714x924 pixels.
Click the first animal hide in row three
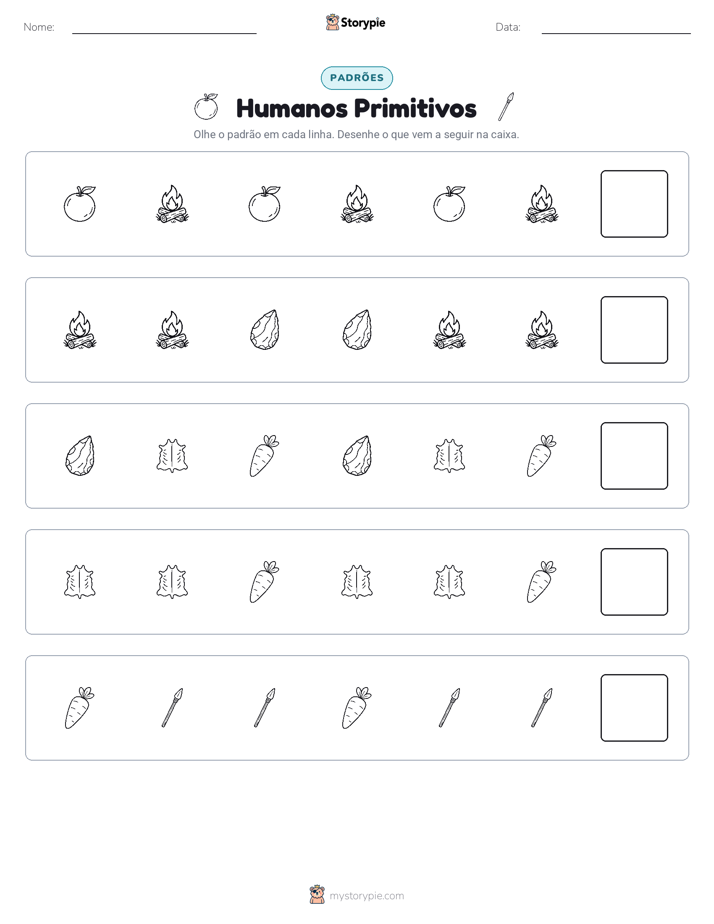172,456
